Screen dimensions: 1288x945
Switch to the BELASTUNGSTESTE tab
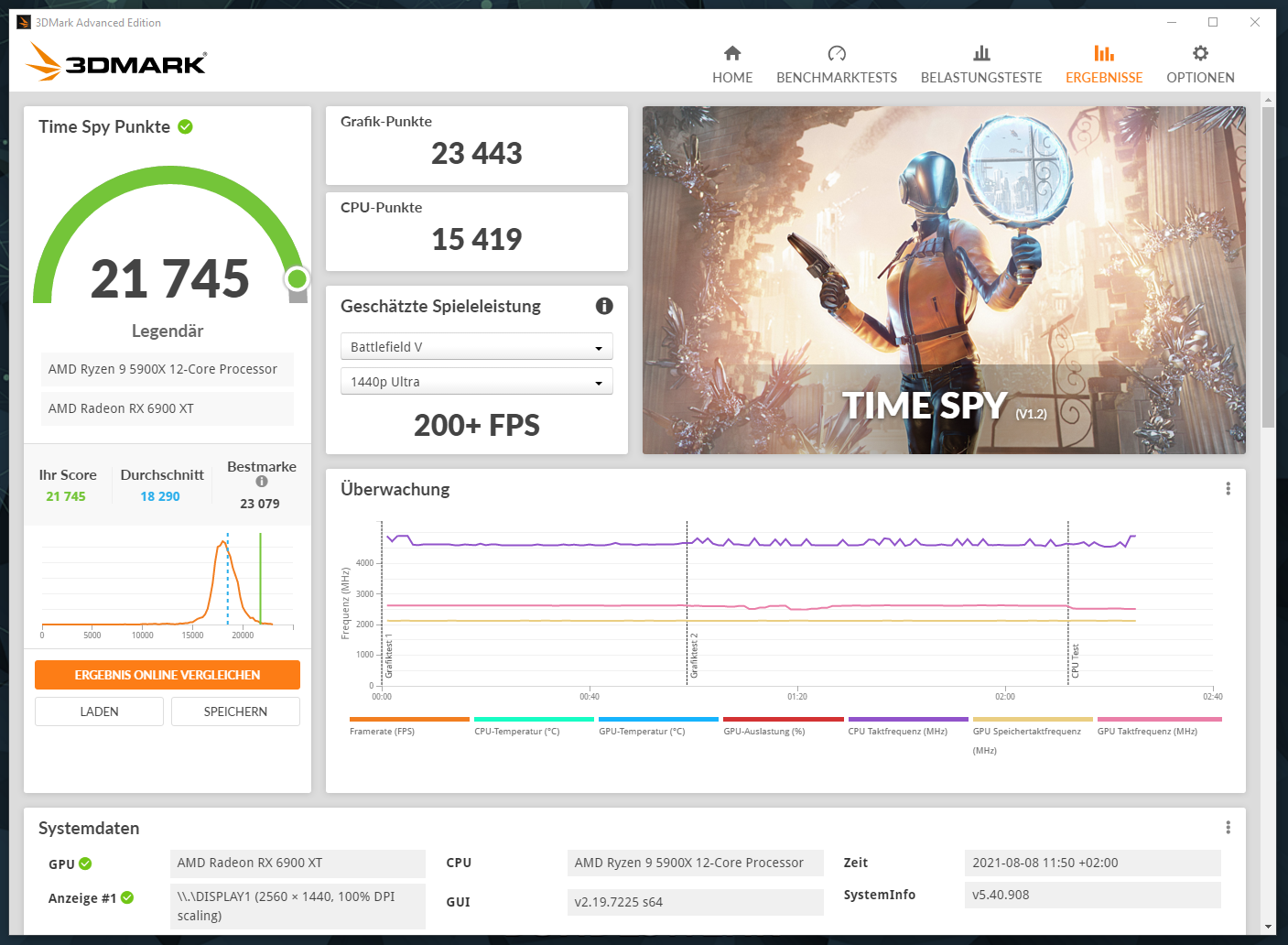[981, 64]
